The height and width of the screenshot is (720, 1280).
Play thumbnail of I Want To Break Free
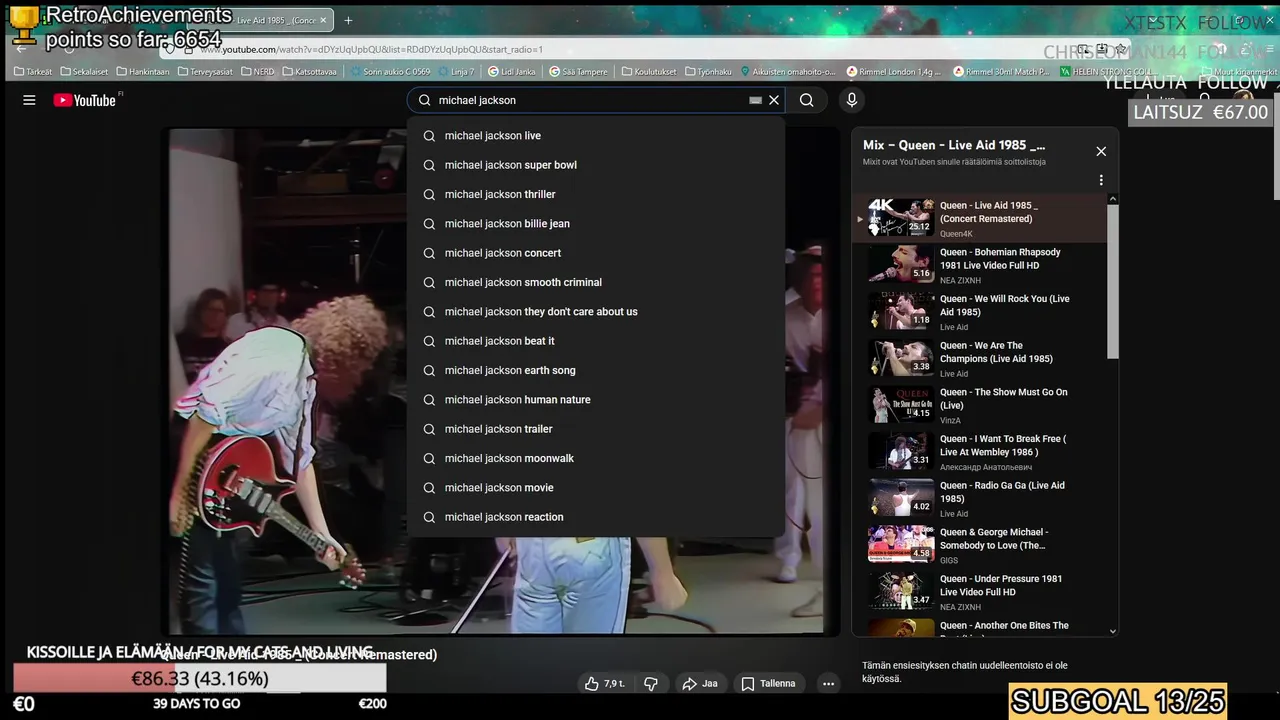[x=901, y=451]
